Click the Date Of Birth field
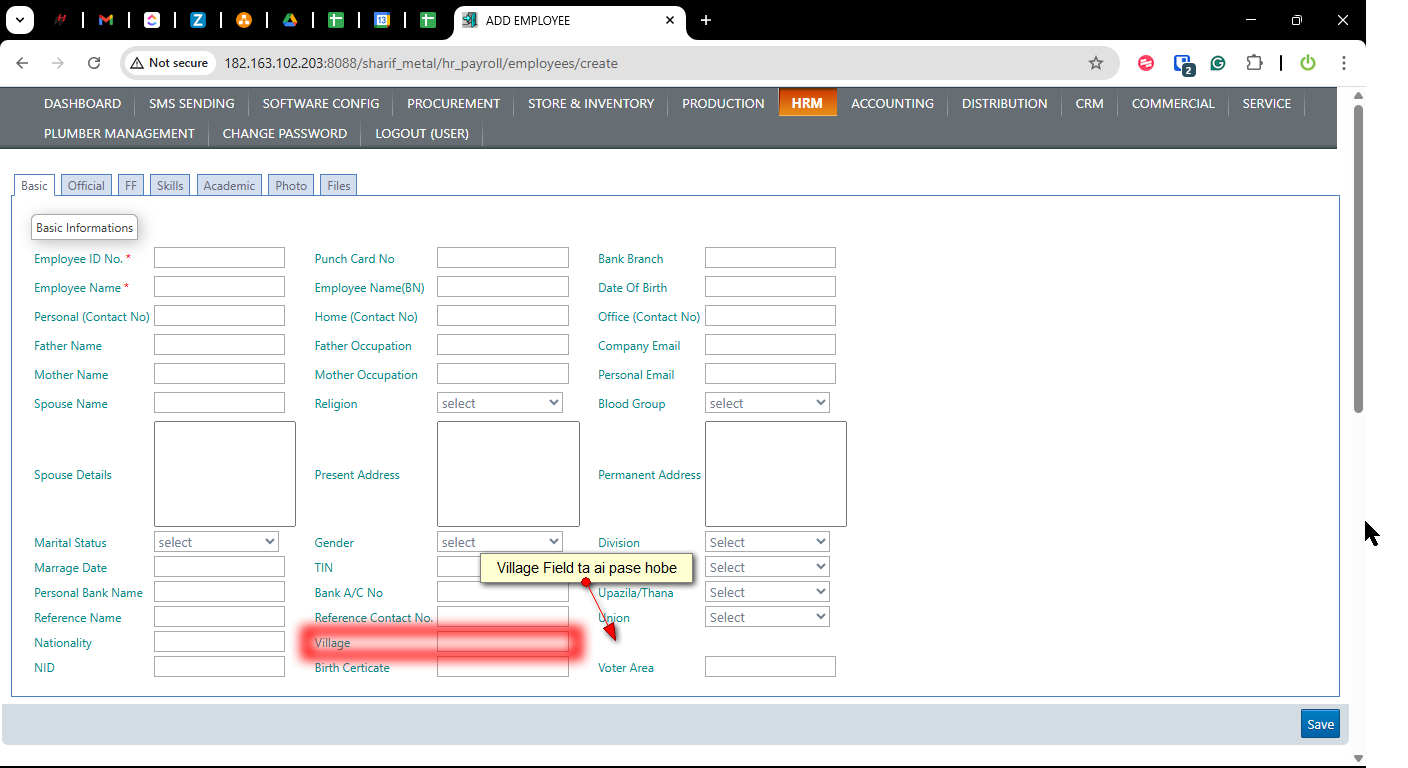This screenshot has width=1408, height=768. [770, 287]
